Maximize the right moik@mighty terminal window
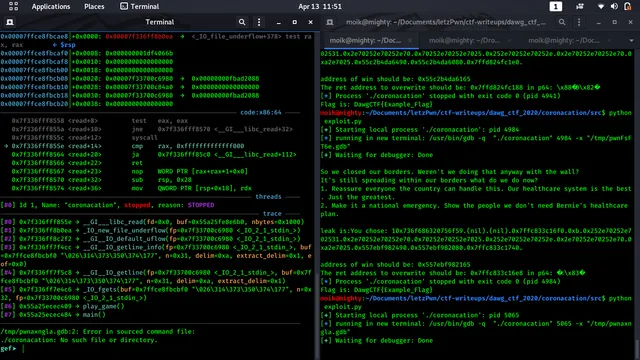 pos(615,22)
